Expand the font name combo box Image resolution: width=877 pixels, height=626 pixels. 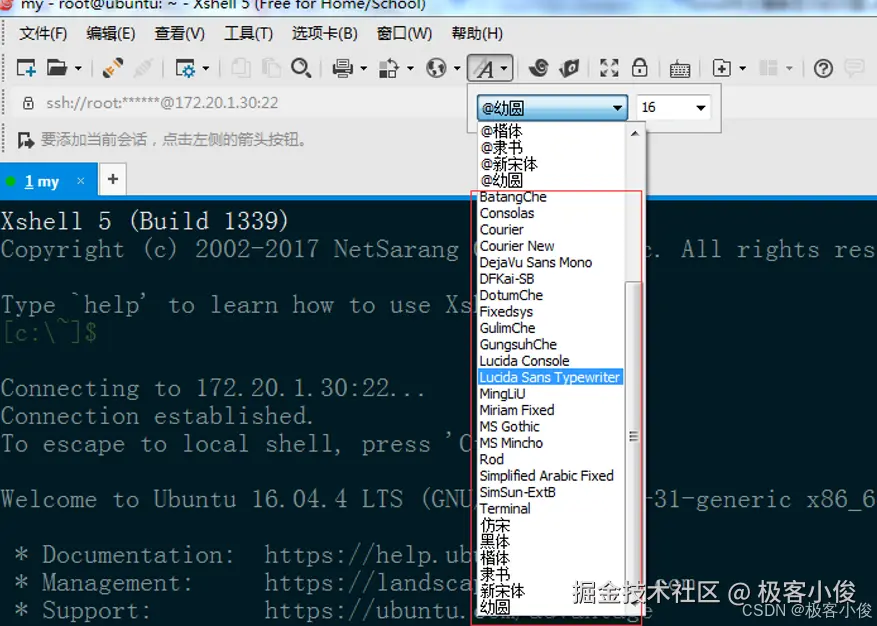552,107
